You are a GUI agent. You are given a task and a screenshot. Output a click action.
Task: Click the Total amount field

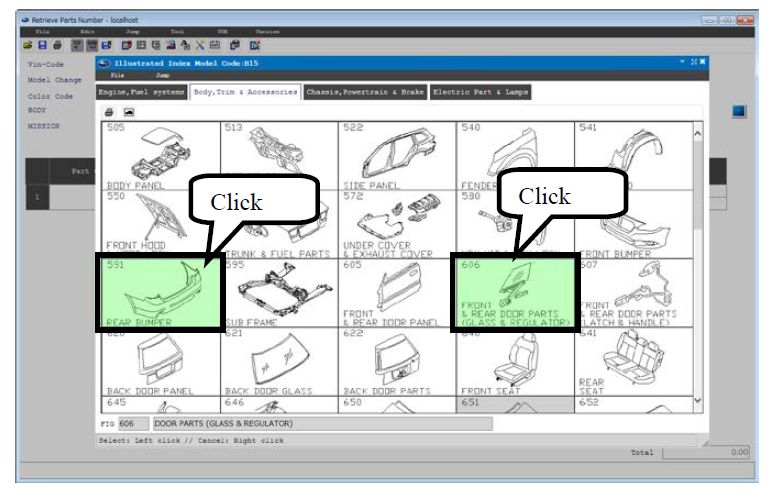pos(706,452)
